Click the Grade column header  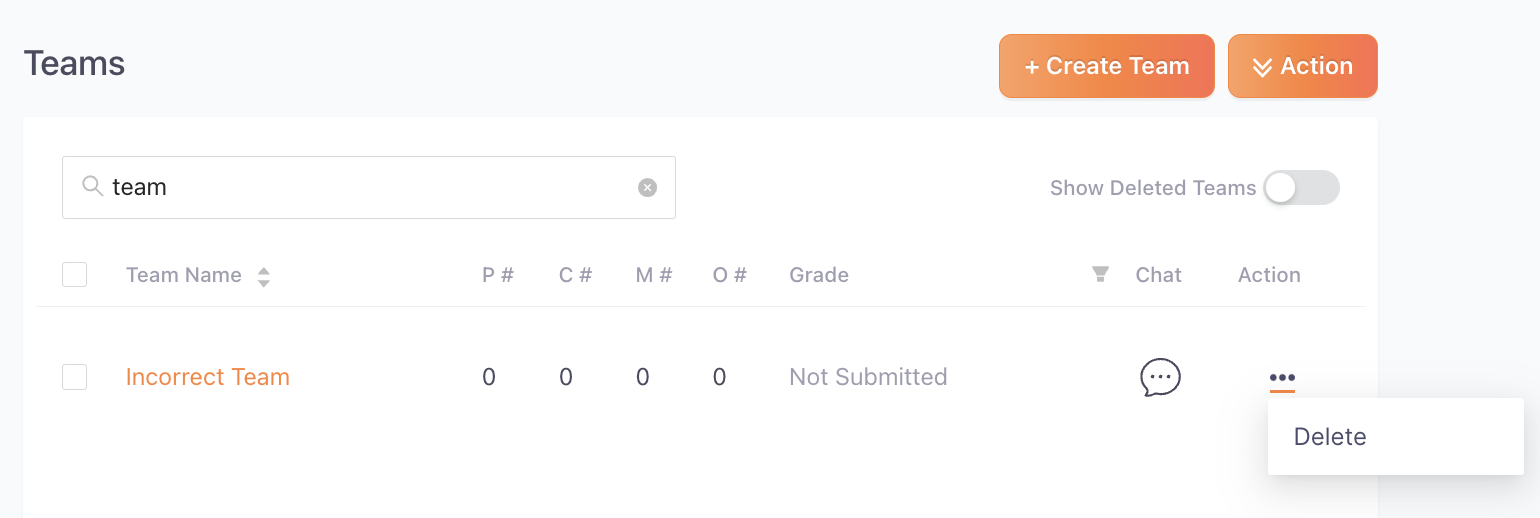tap(819, 275)
